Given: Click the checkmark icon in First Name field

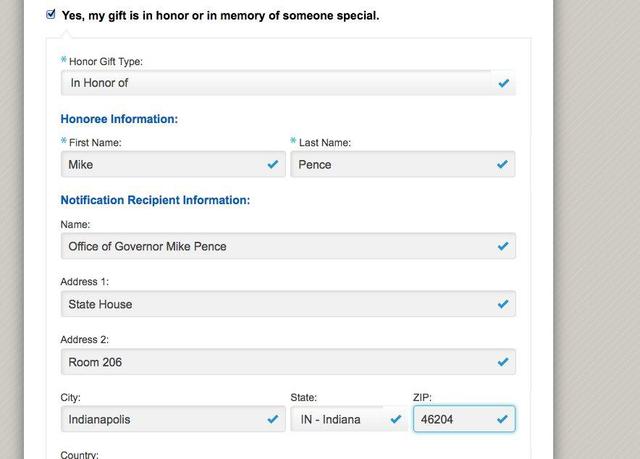Looking at the screenshot, I should (x=273, y=164).
